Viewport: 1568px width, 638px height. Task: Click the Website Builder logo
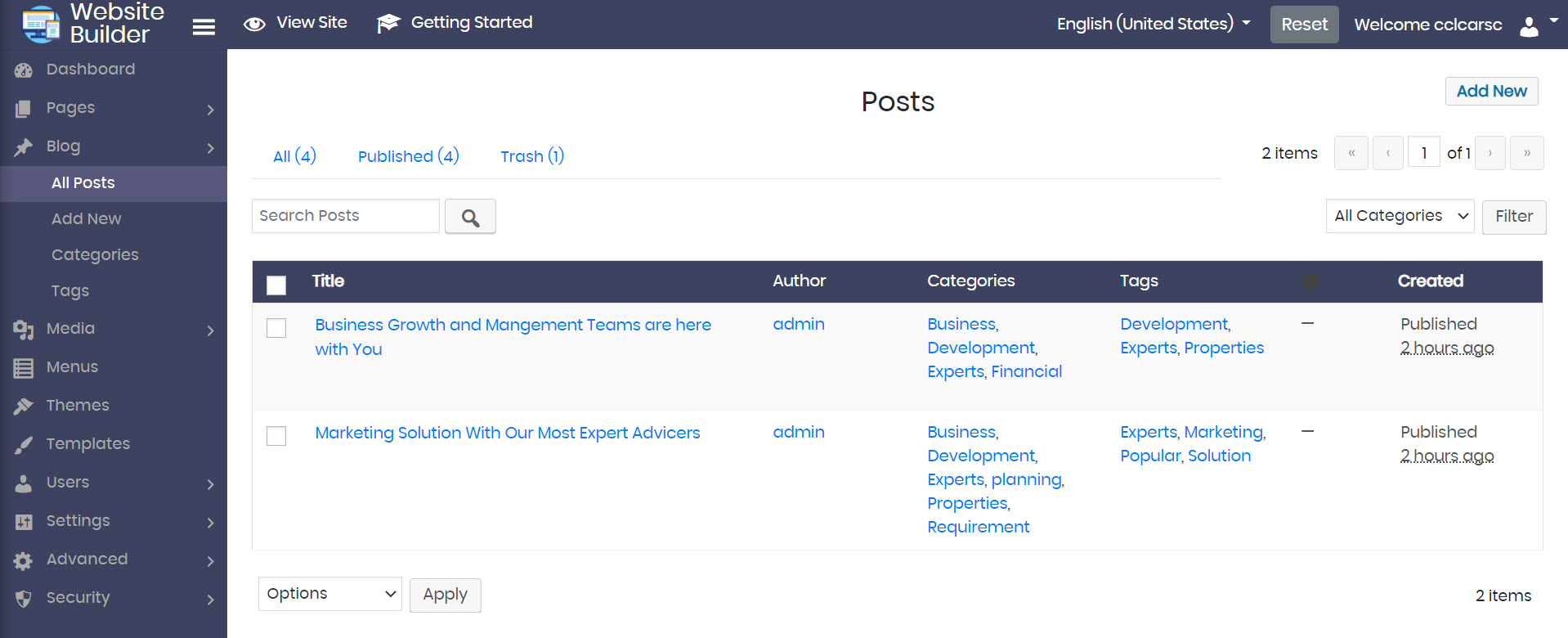tap(92, 24)
